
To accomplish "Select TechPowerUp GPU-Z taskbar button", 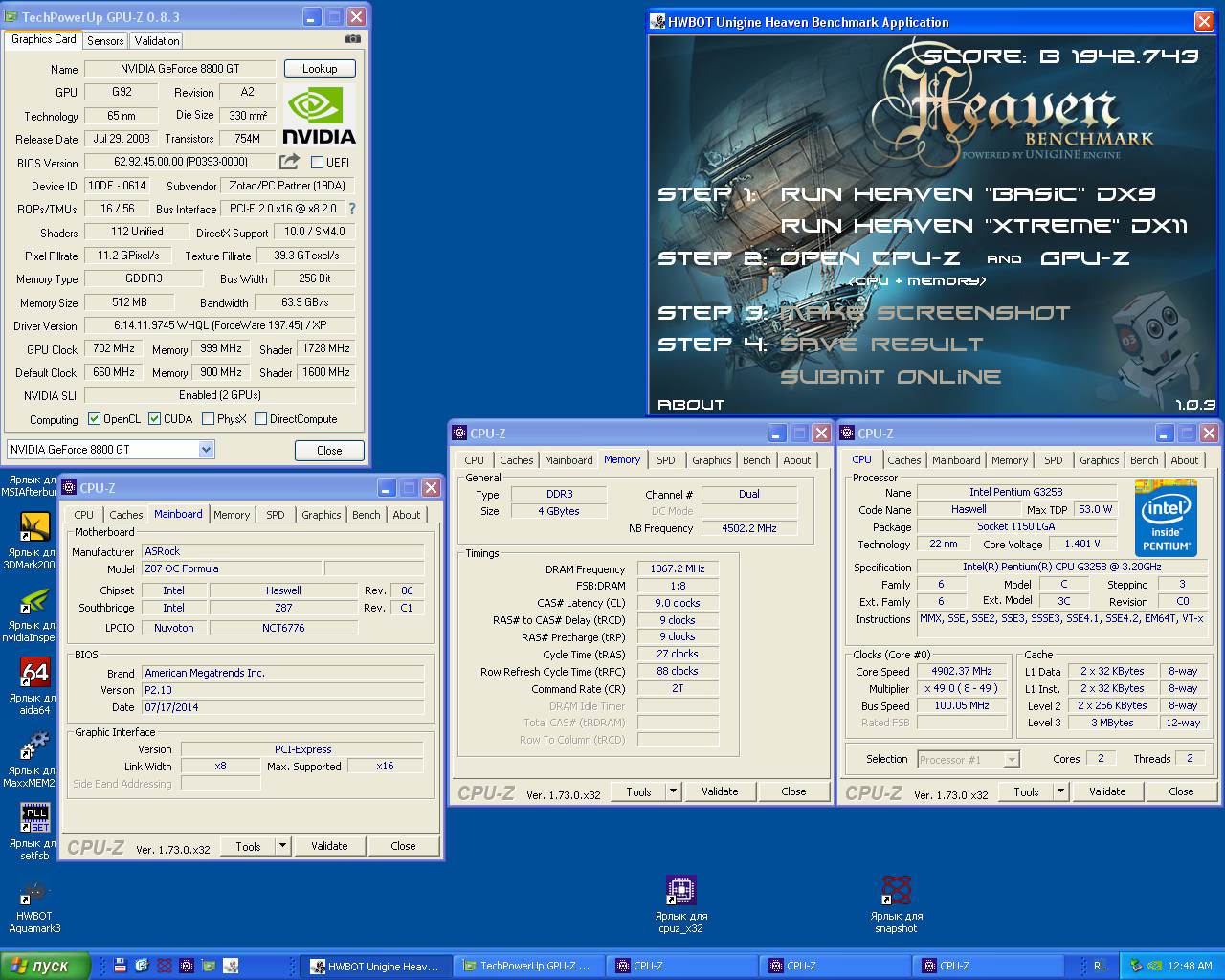I will [528, 966].
